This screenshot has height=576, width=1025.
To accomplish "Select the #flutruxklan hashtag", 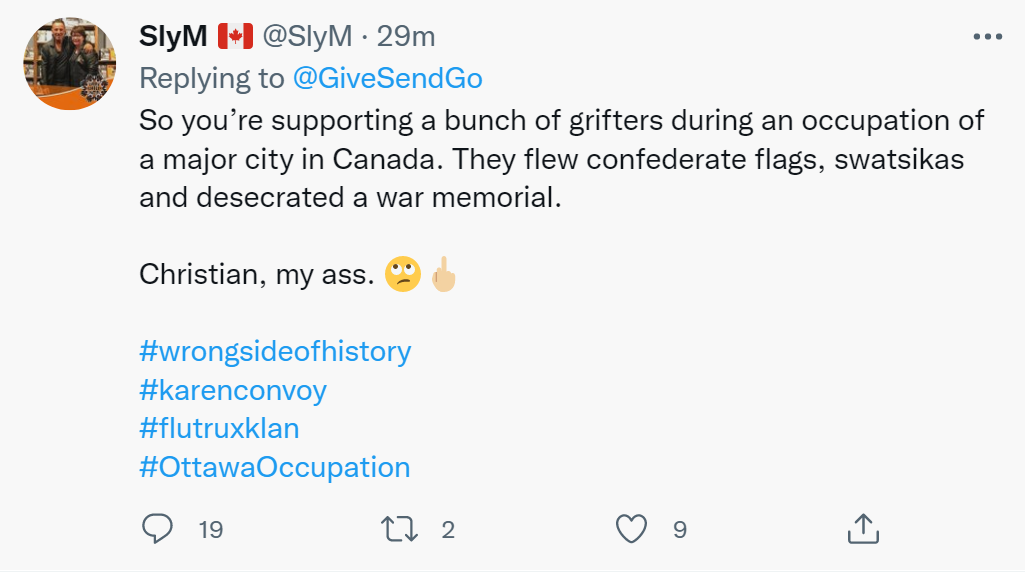I will point(219,429).
